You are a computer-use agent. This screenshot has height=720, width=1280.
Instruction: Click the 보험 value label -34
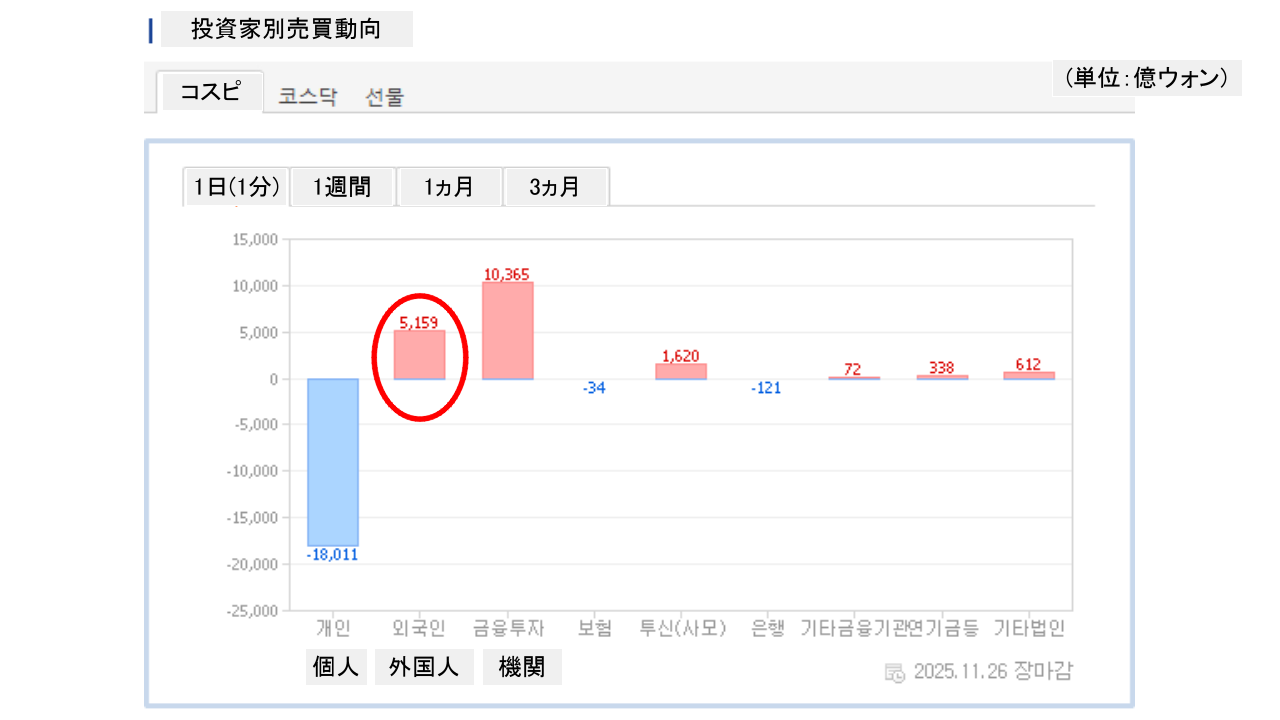click(594, 388)
